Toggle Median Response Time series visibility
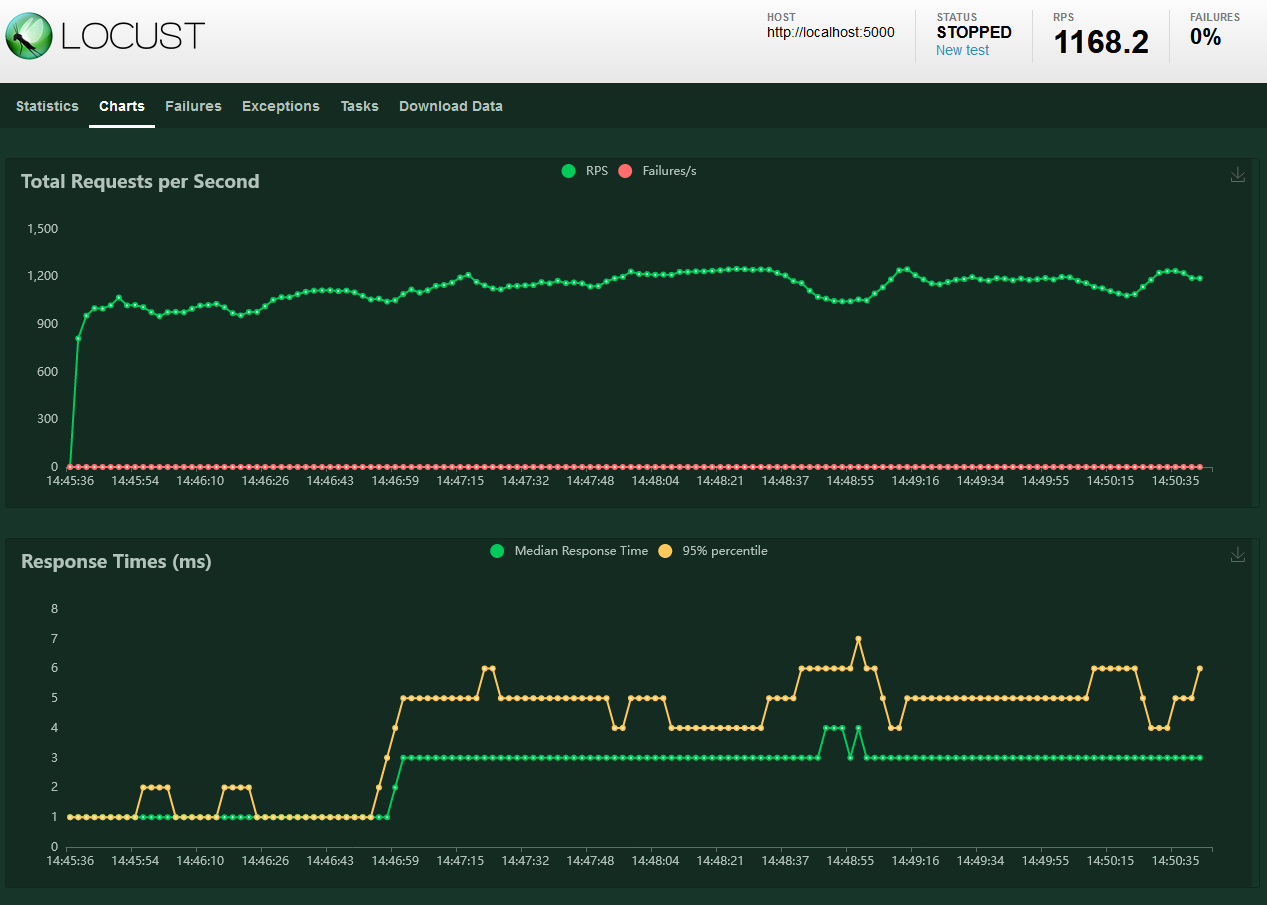This screenshot has width=1267, height=905. click(568, 551)
